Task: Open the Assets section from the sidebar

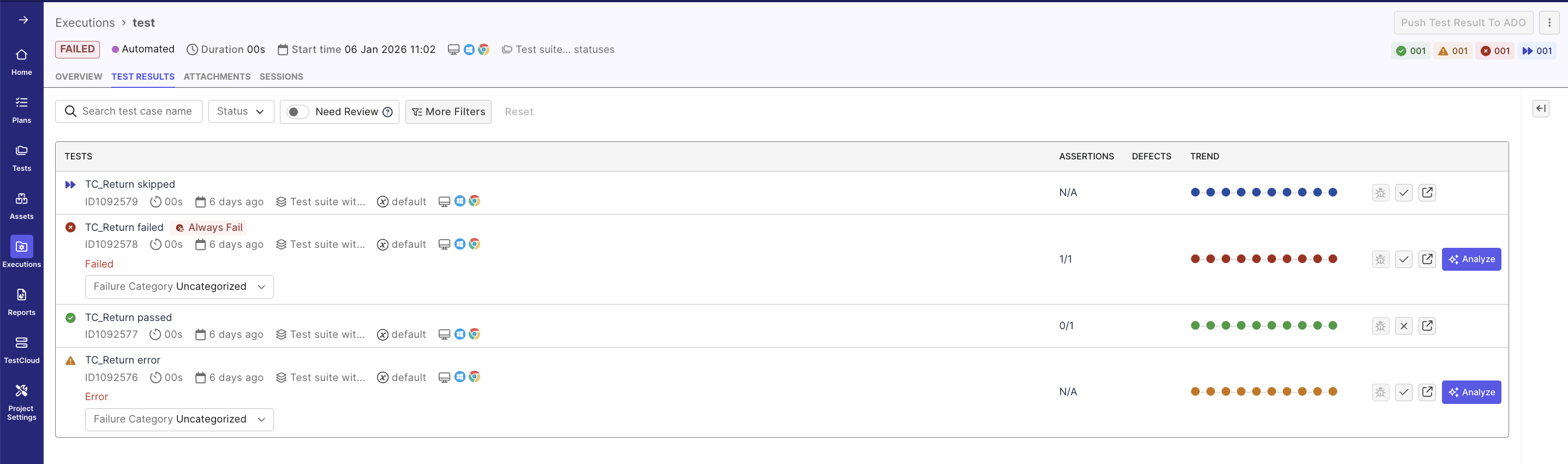Action: coord(21,205)
